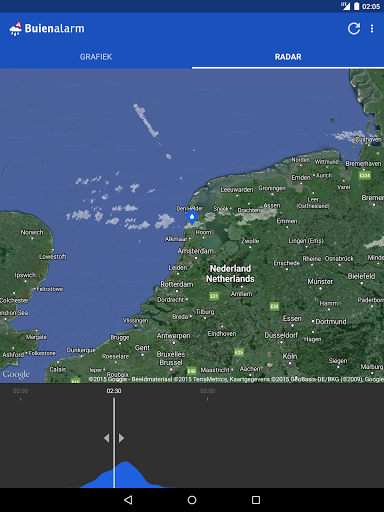Tap the Buienalarm cloud logo icon
384x512 pixels.
click(15, 29)
